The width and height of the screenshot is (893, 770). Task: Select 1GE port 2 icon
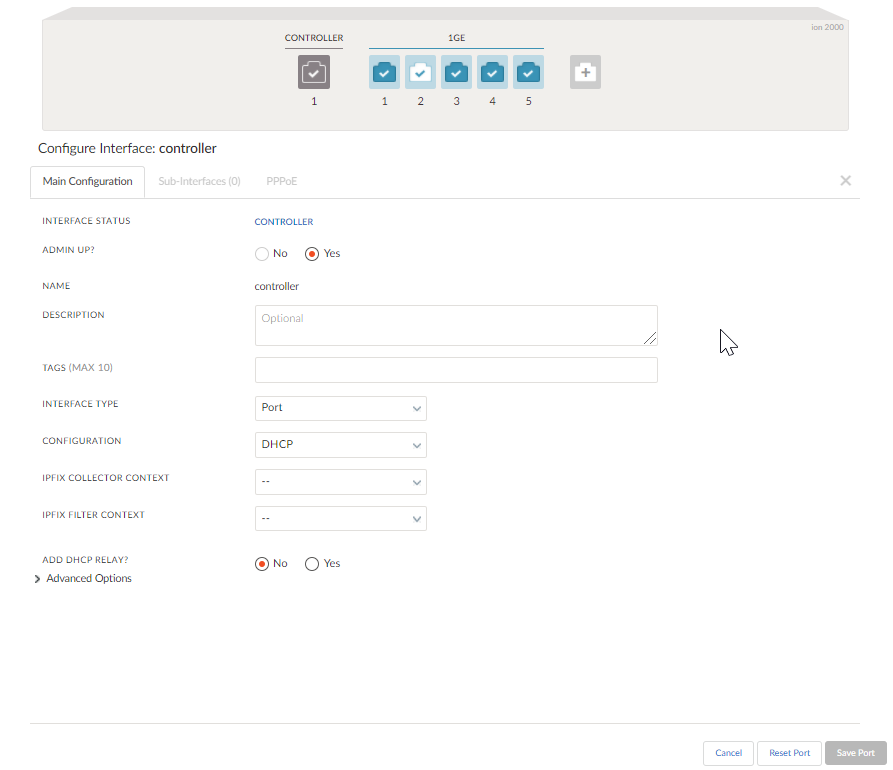tap(420, 71)
